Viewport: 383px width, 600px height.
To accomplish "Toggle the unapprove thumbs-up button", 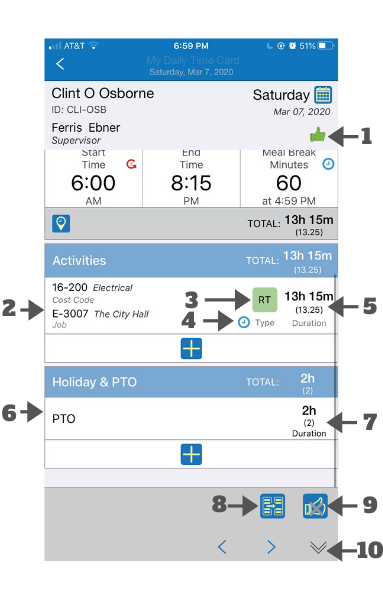I will [x=315, y=506].
